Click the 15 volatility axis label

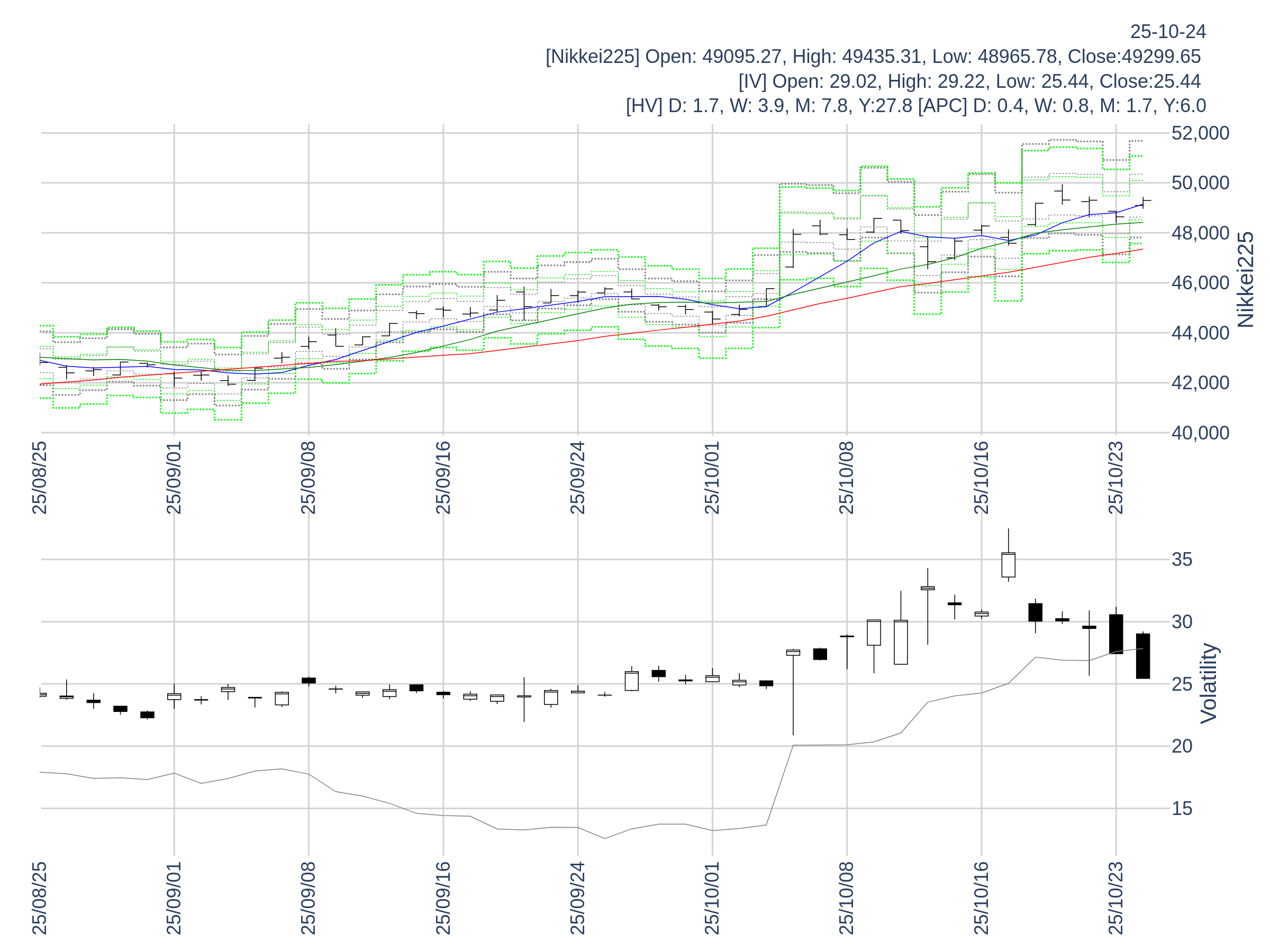(1182, 809)
